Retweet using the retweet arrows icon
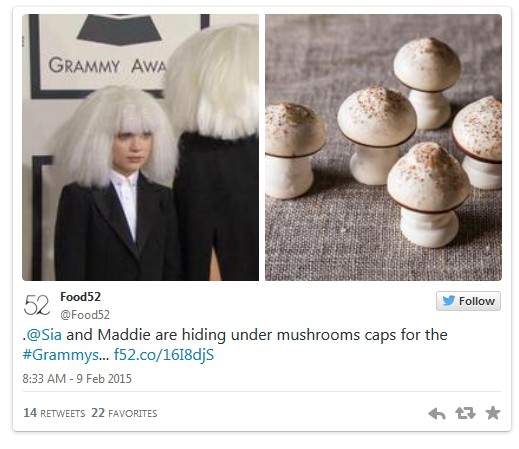 pos(465,413)
